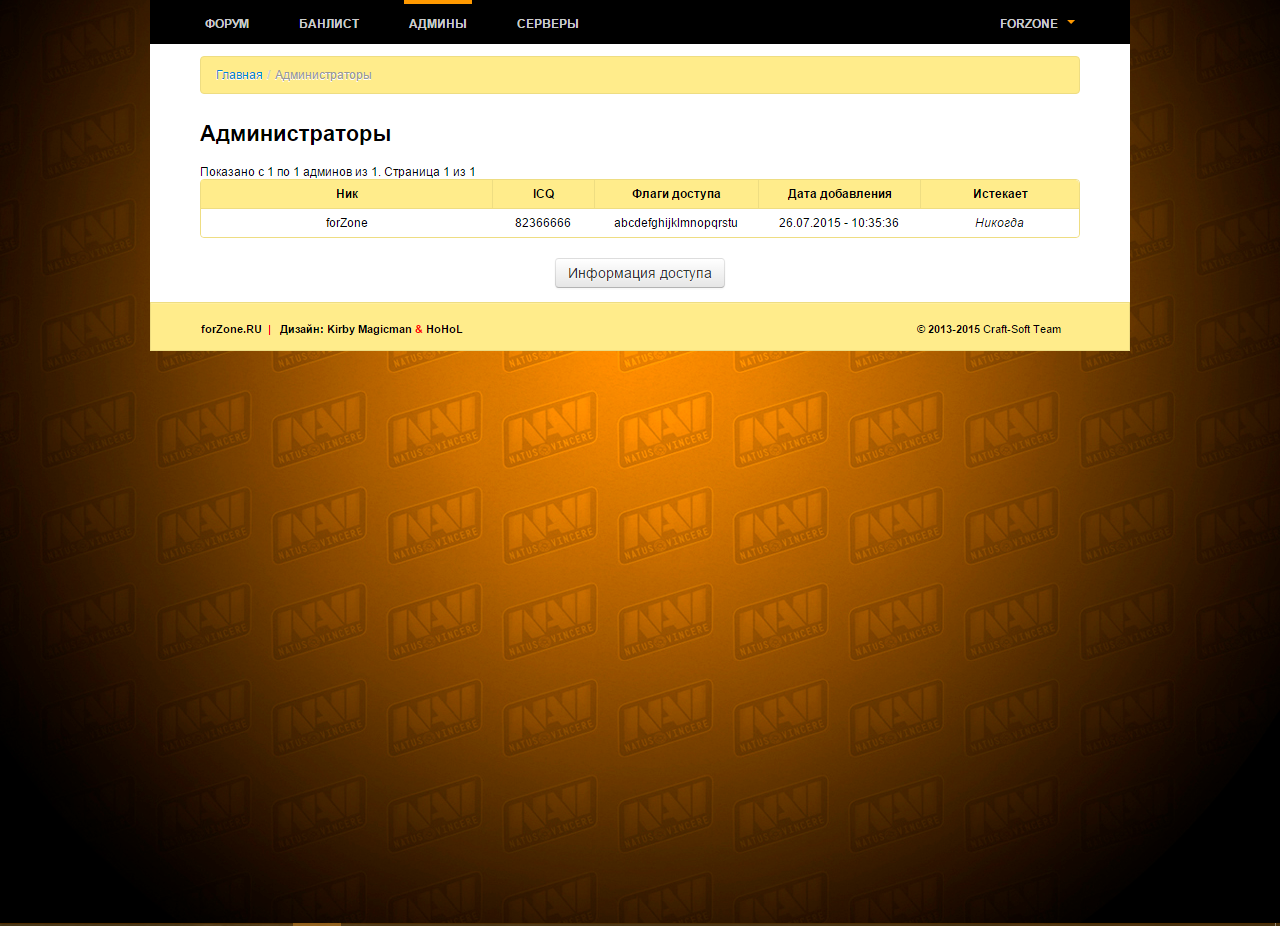Click the HoHoL footer credit
1280x926 pixels.
point(444,329)
